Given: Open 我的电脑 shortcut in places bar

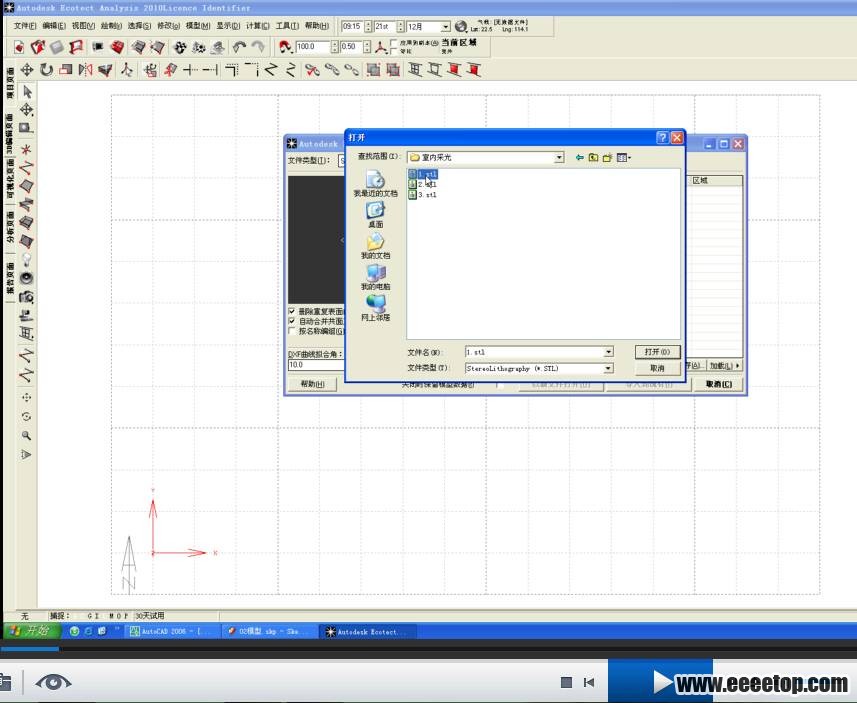Looking at the screenshot, I should click(375, 277).
